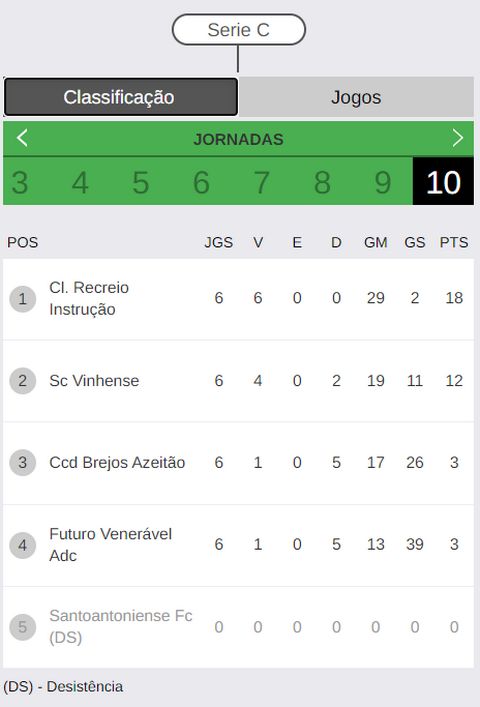This screenshot has width=480, height=707.
Task: Open the Serie C selector
Action: pos(238,30)
